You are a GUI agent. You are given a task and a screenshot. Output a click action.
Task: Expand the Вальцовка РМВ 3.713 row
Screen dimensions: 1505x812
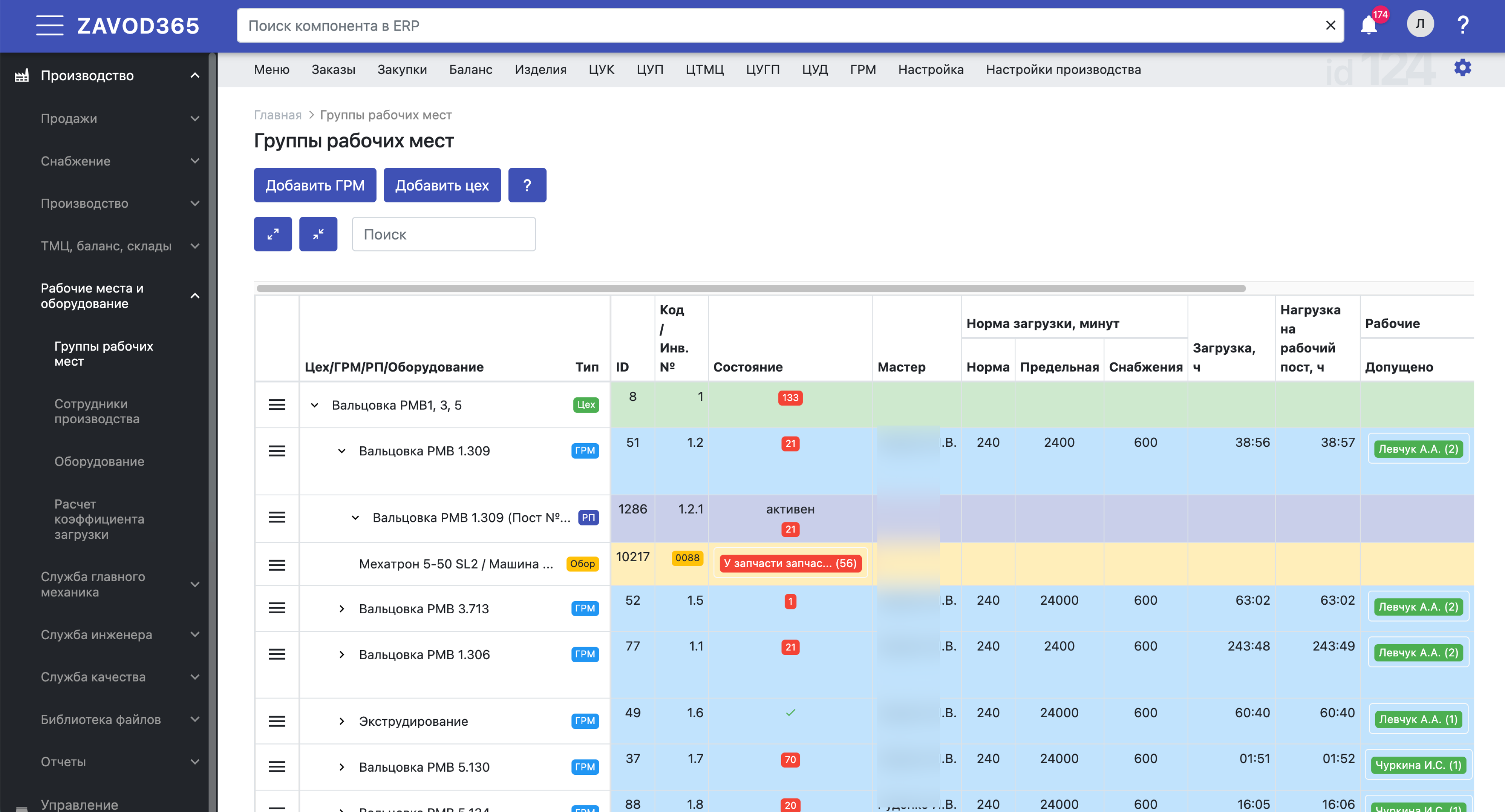click(342, 609)
